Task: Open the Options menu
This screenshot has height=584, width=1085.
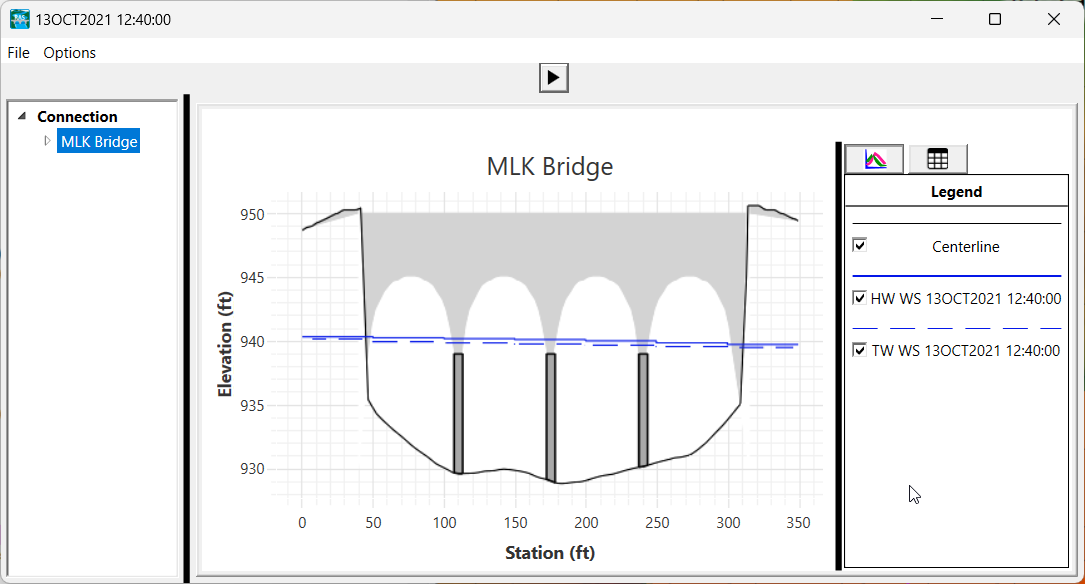Action: point(69,53)
